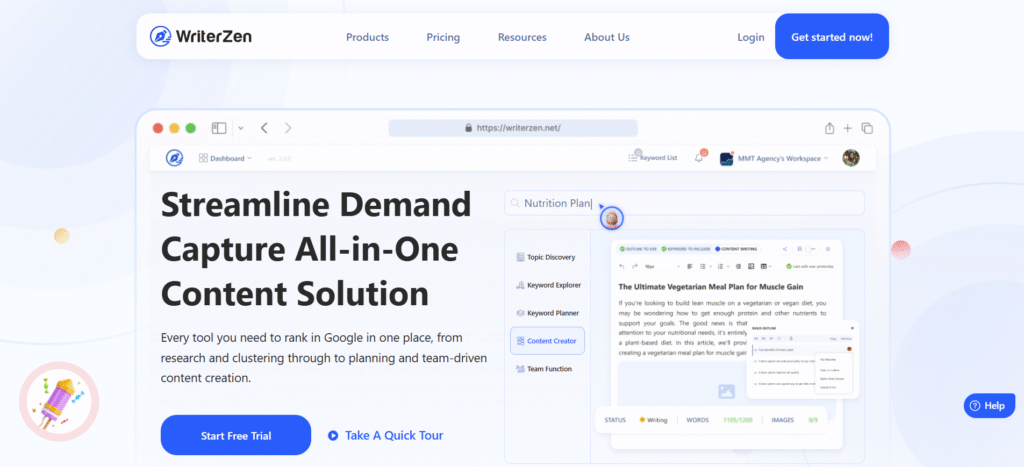Image resolution: width=1024 pixels, height=467 pixels.
Task: Click the Login link
Action: pos(750,37)
